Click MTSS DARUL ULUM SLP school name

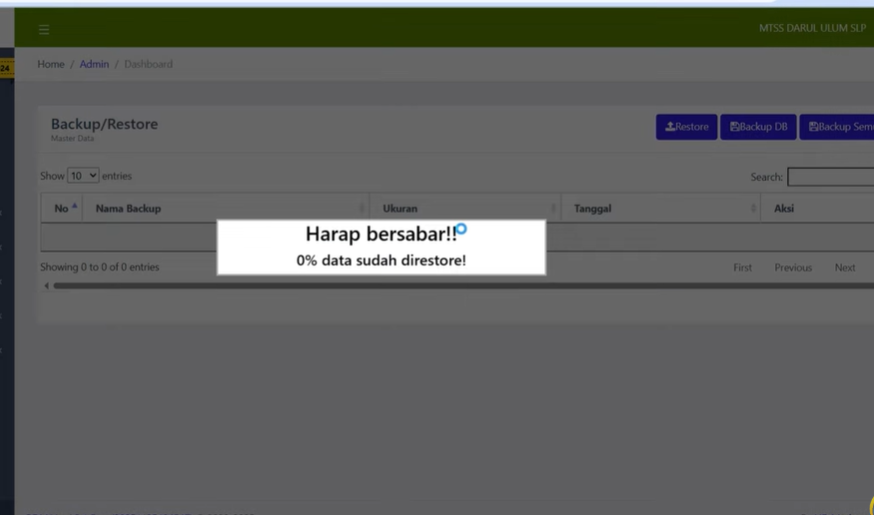click(813, 28)
